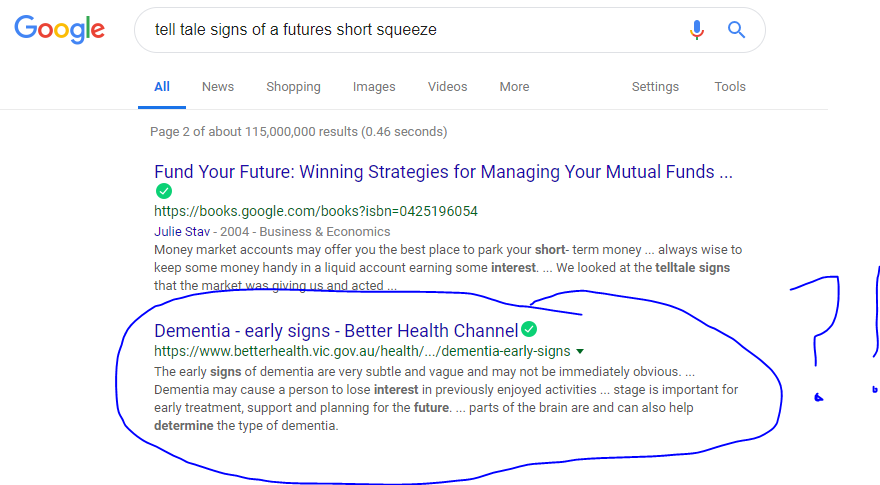The image size is (880, 485).
Task: Click green checkmark under Fund Your Future
Action: tap(164, 191)
